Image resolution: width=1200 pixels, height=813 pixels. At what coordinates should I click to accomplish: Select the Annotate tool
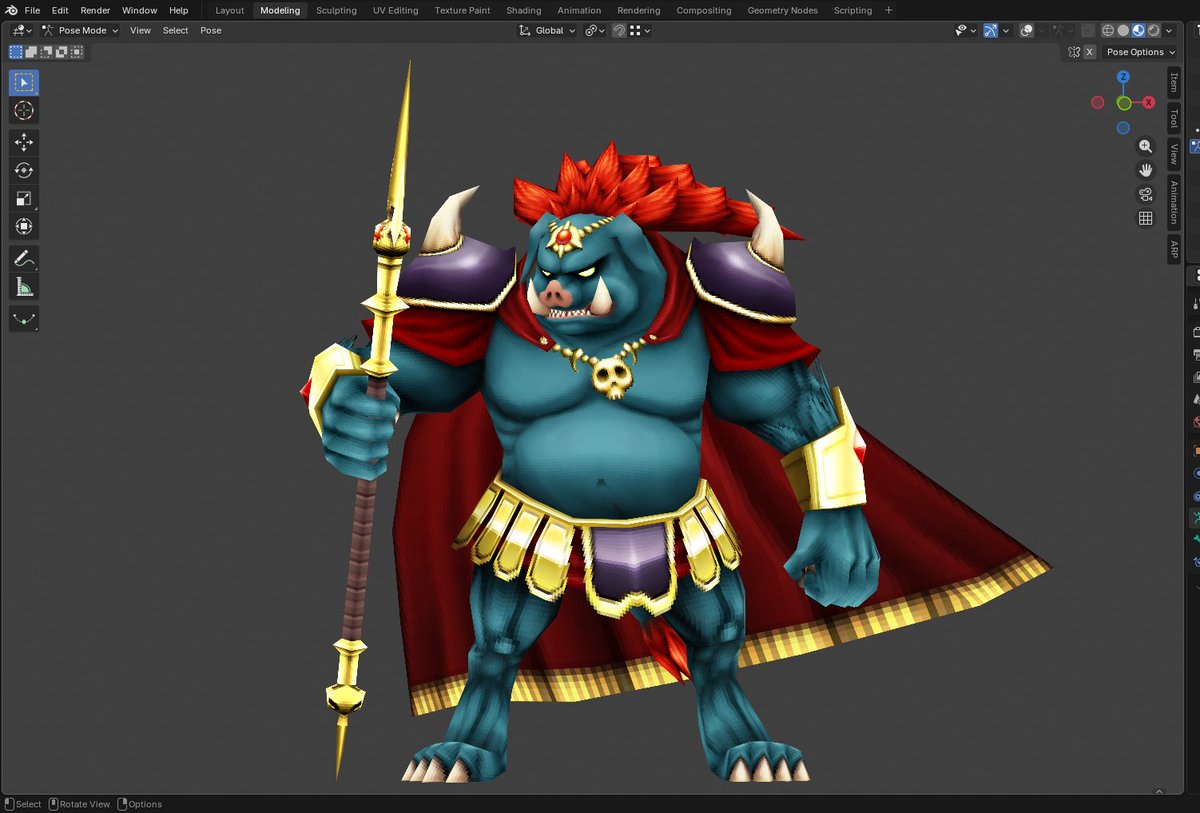(x=24, y=259)
